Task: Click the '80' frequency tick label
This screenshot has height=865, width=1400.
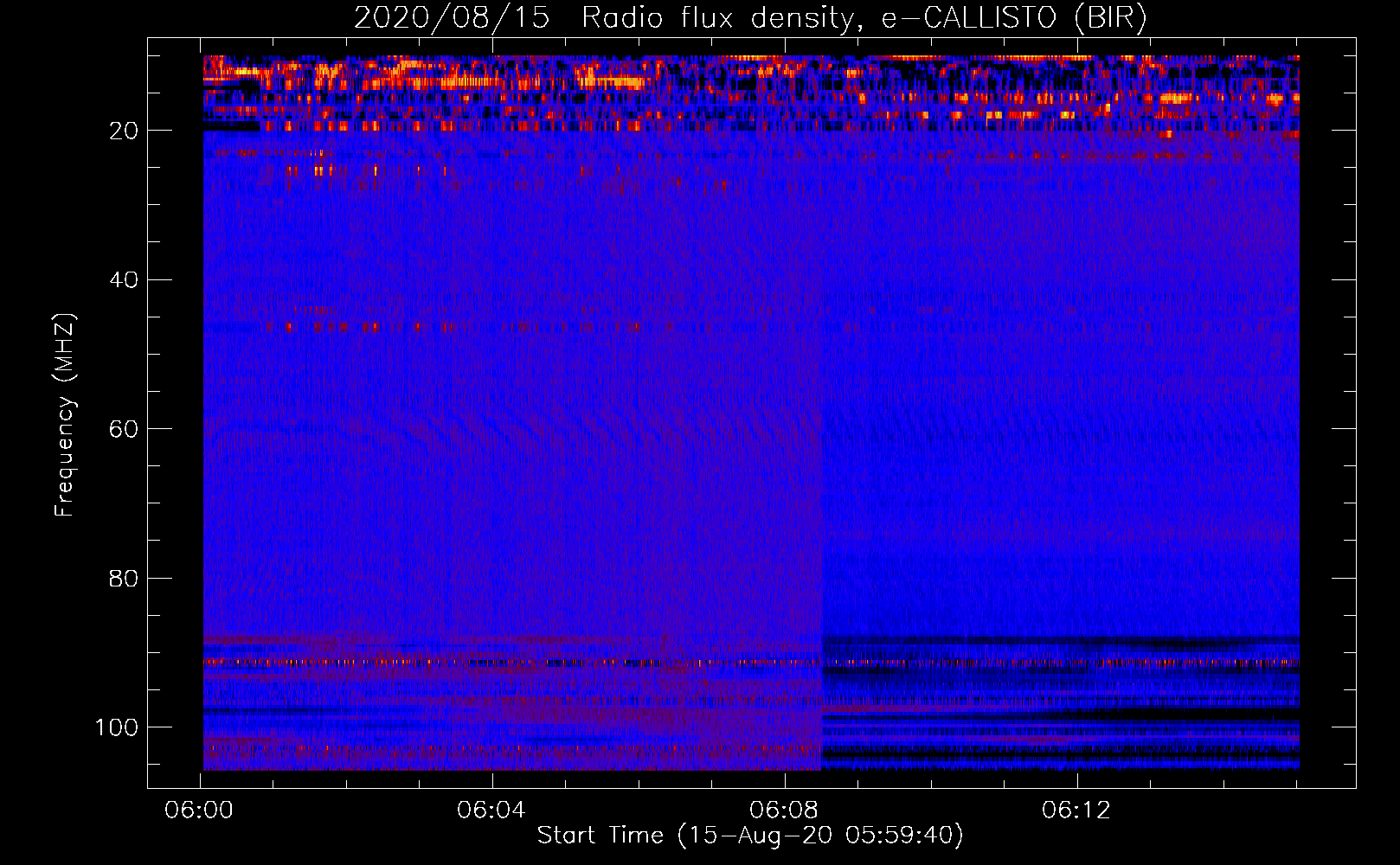Action: pyautogui.click(x=124, y=579)
